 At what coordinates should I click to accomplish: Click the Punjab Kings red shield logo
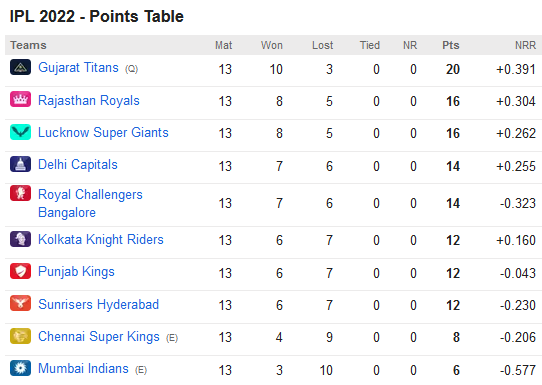[20, 271]
